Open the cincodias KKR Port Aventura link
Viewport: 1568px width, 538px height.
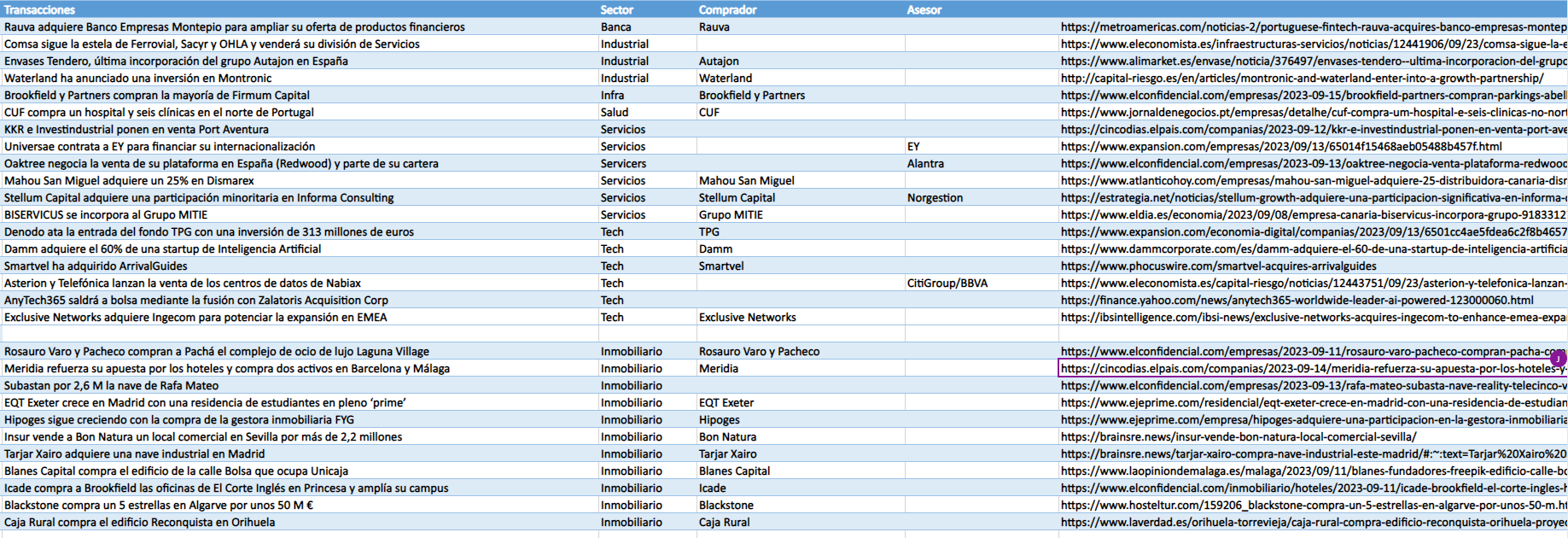tap(1313, 129)
